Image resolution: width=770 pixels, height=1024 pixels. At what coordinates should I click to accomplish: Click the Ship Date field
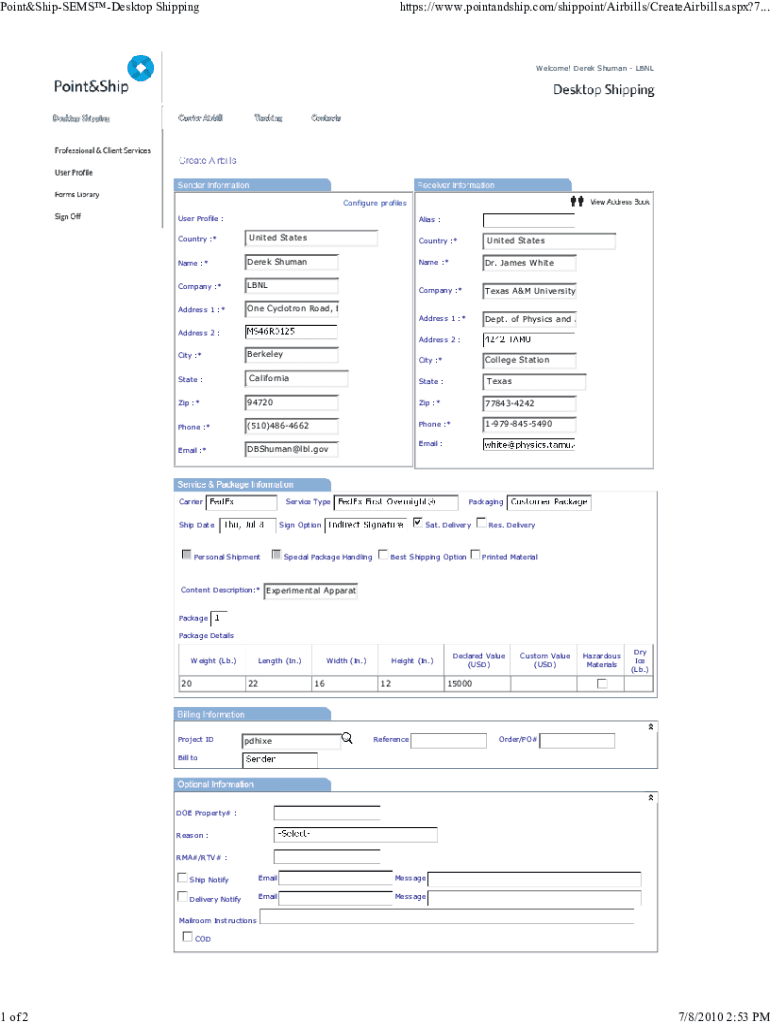(x=247, y=525)
